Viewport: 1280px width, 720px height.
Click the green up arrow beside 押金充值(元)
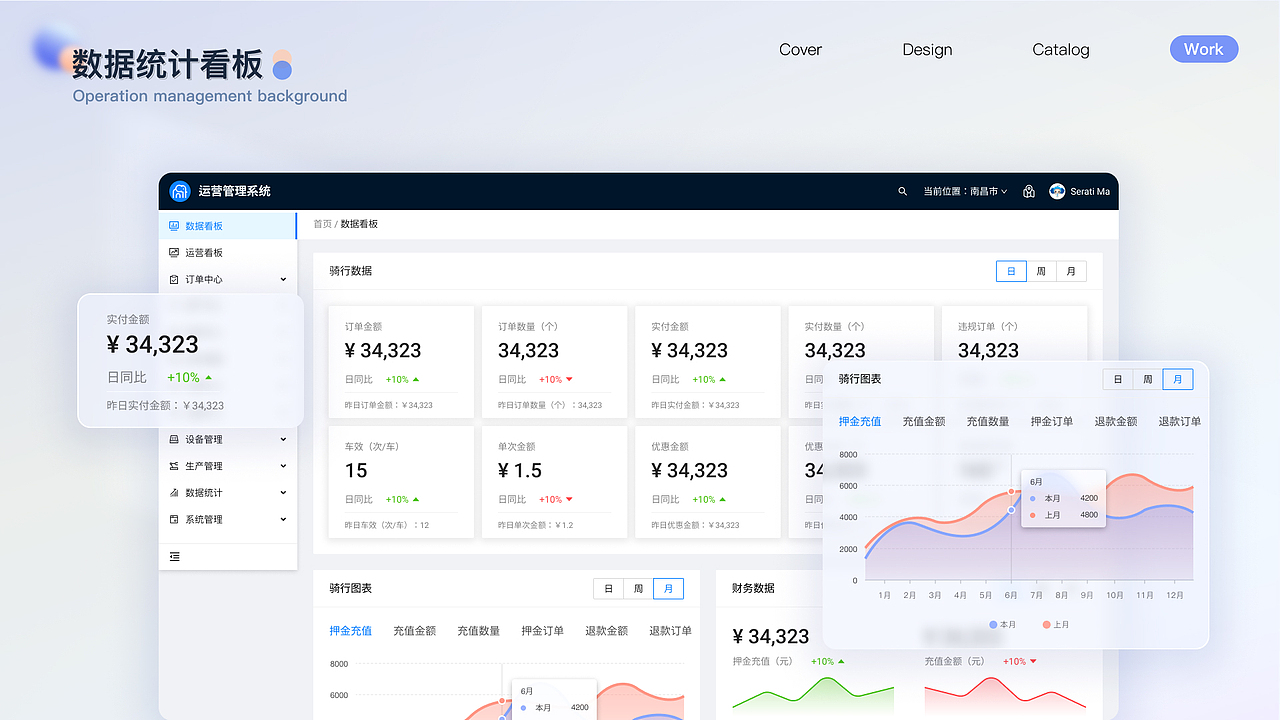(x=841, y=661)
